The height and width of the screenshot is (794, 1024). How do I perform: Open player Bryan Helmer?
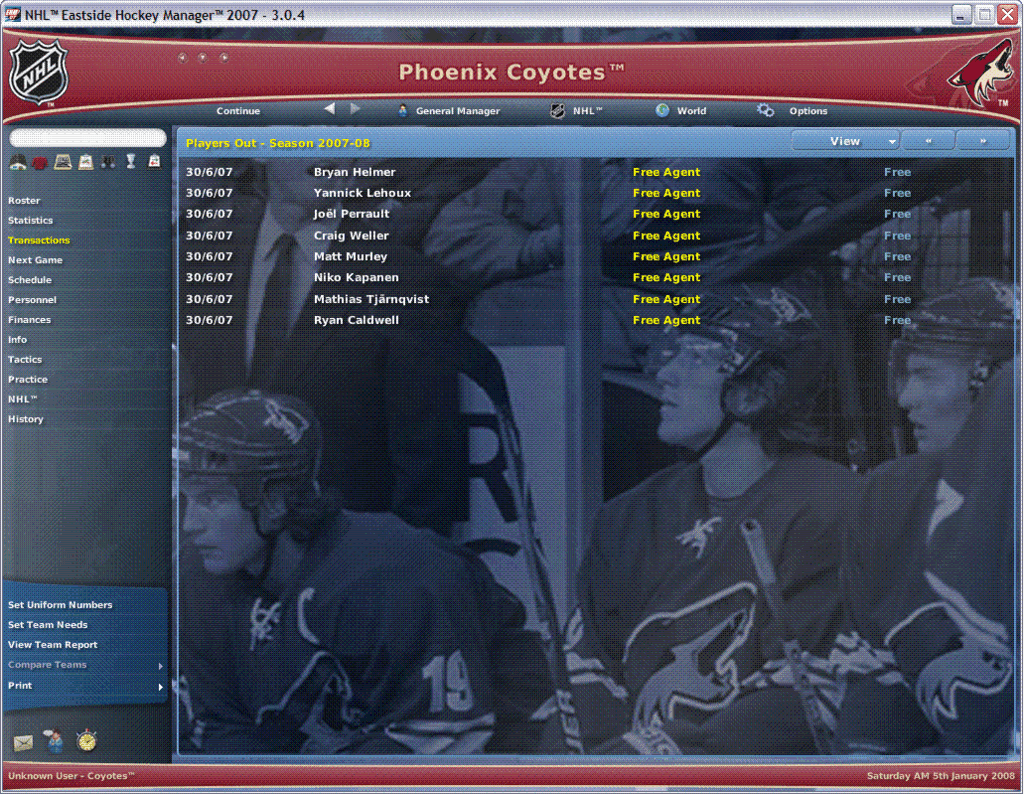(x=355, y=172)
